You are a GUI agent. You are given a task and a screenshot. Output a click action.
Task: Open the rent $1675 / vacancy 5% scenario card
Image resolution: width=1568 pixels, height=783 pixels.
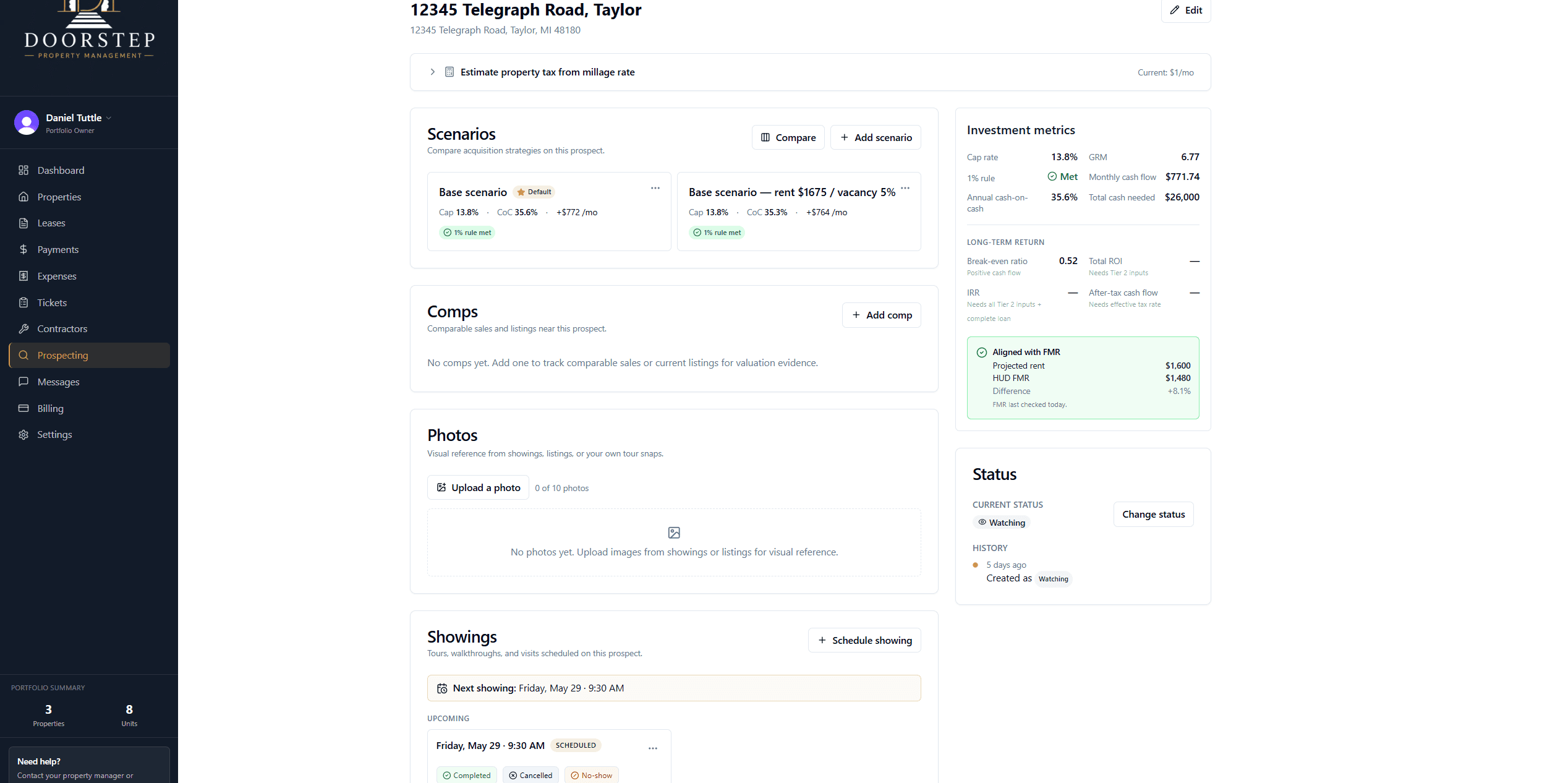click(799, 212)
